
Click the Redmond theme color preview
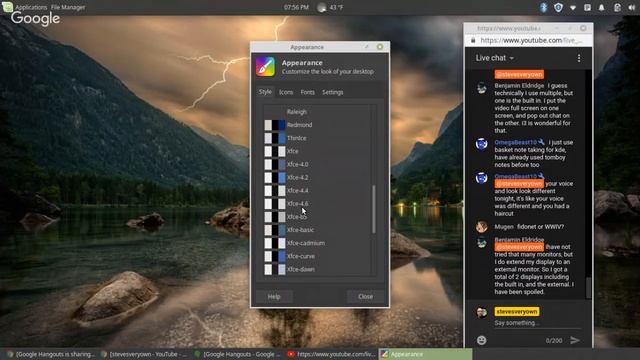pos(275,125)
